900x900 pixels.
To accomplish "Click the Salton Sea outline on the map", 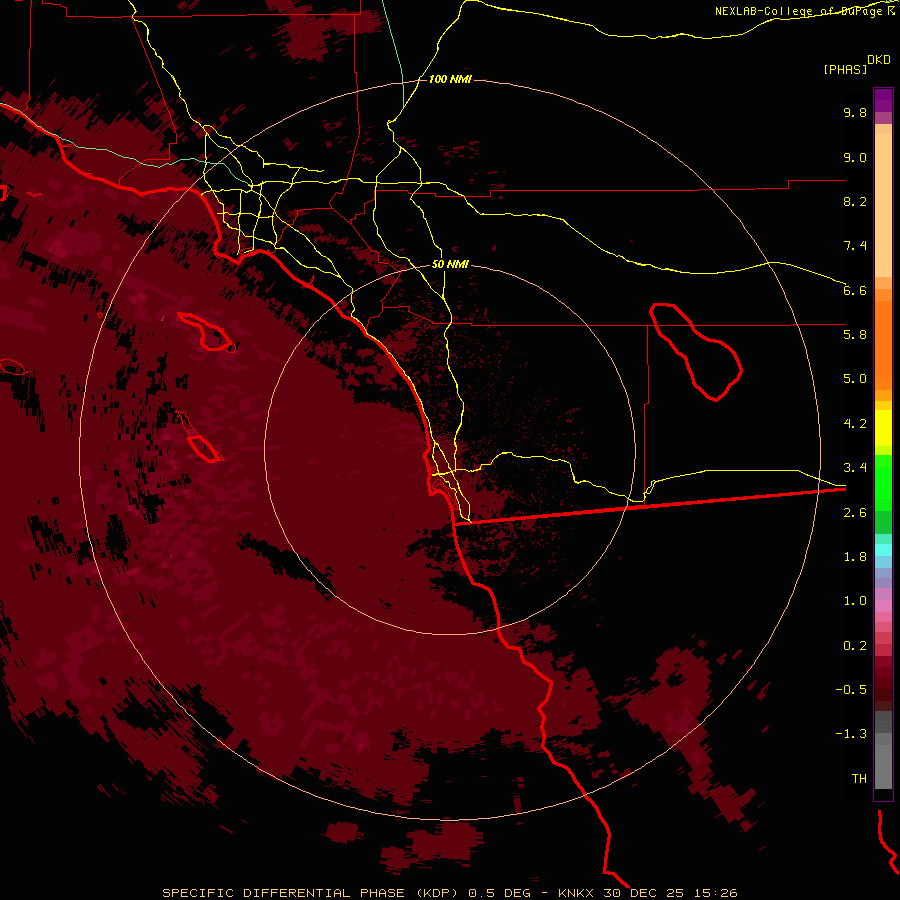I will pos(696,352).
